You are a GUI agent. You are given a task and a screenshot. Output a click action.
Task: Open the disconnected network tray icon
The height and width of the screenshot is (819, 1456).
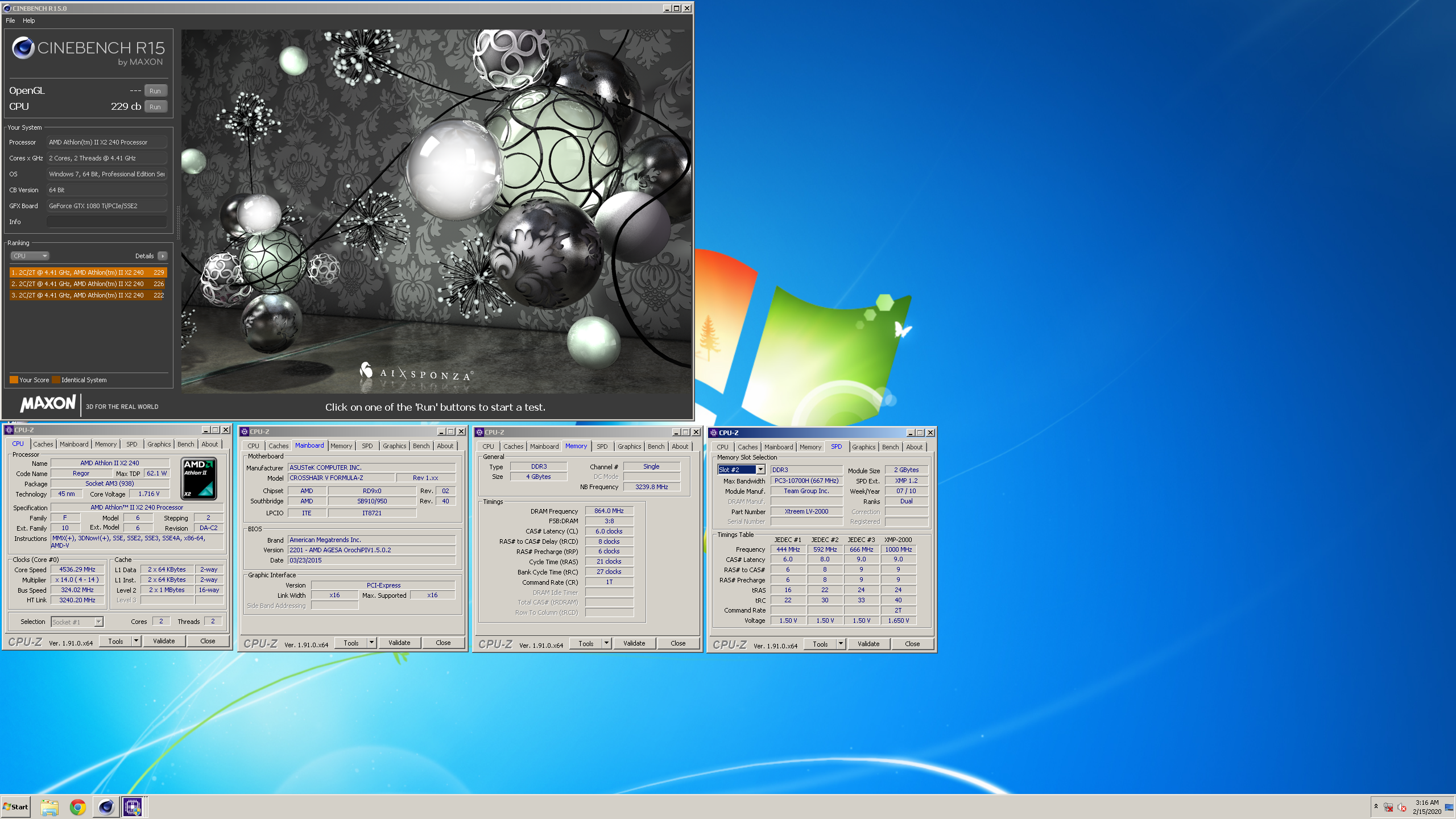tap(1388, 808)
